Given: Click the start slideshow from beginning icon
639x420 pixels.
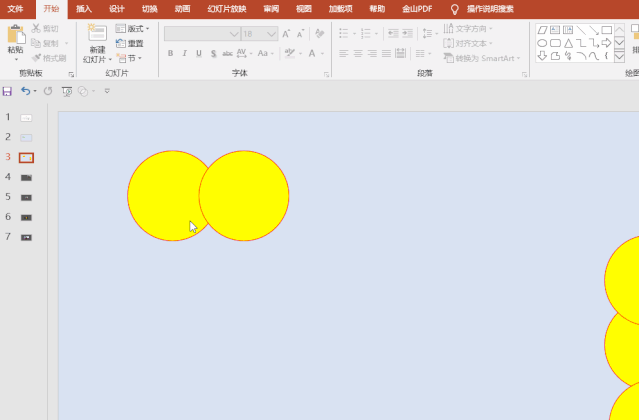Looking at the screenshot, I should click(67, 91).
